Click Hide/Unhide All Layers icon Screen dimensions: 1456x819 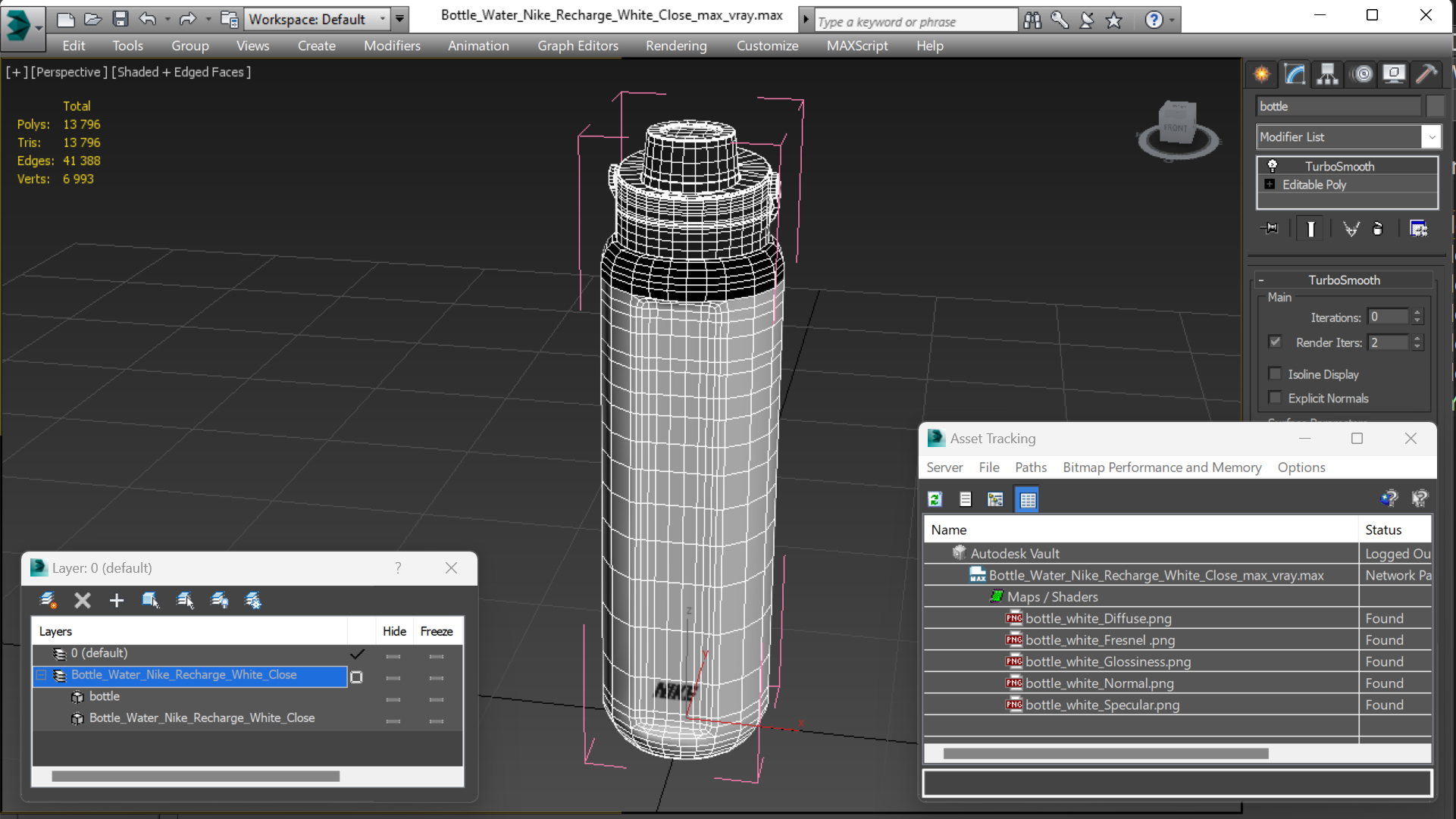[x=219, y=600]
